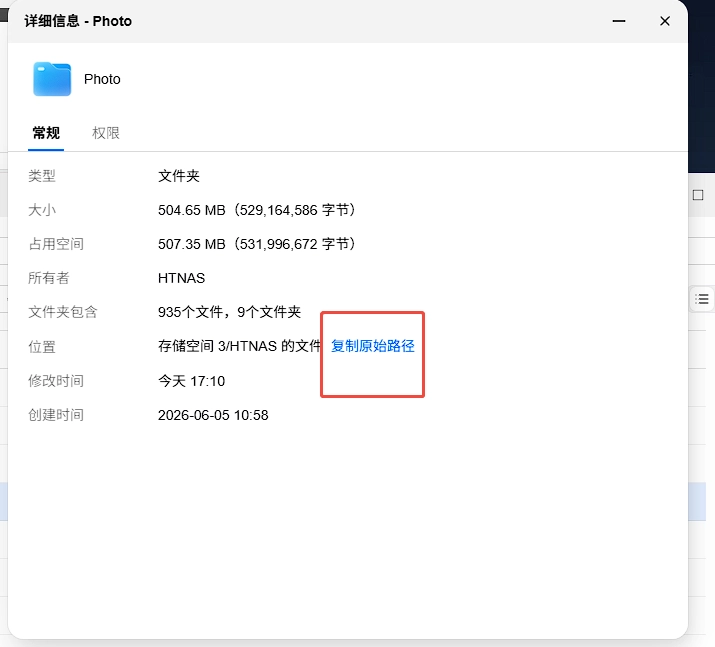Click the 2026-06-05 10:58 creation time
Screen dimensions: 715x647
213,415
